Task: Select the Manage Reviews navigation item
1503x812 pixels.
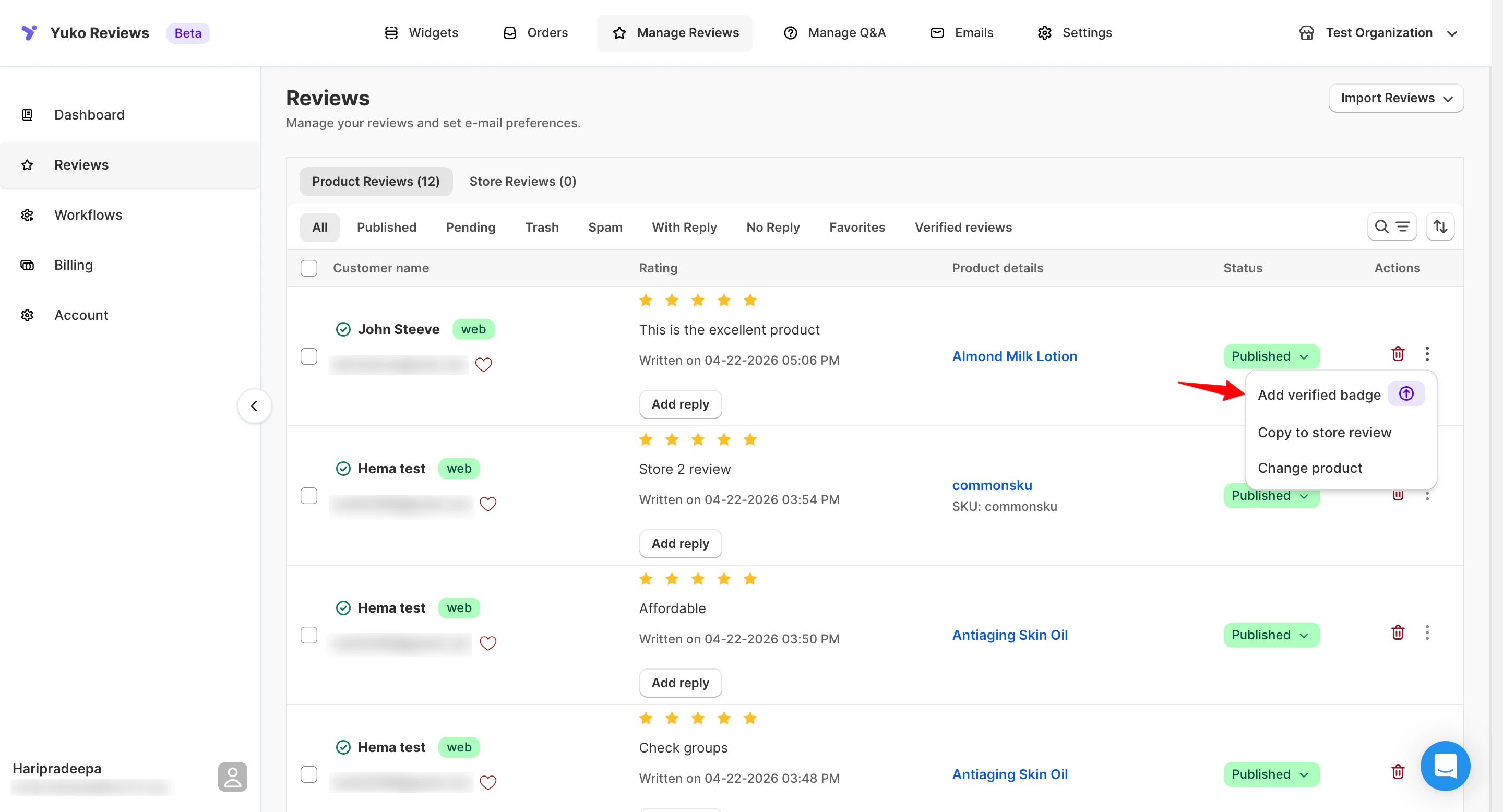Action: (x=675, y=33)
